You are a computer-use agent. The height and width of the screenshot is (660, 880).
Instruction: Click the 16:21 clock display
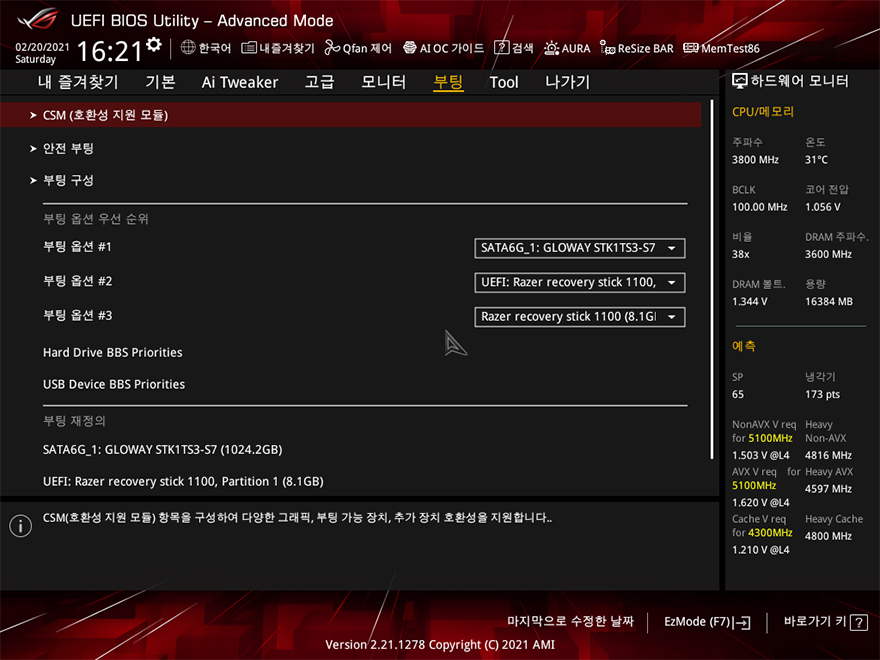(109, 52)
